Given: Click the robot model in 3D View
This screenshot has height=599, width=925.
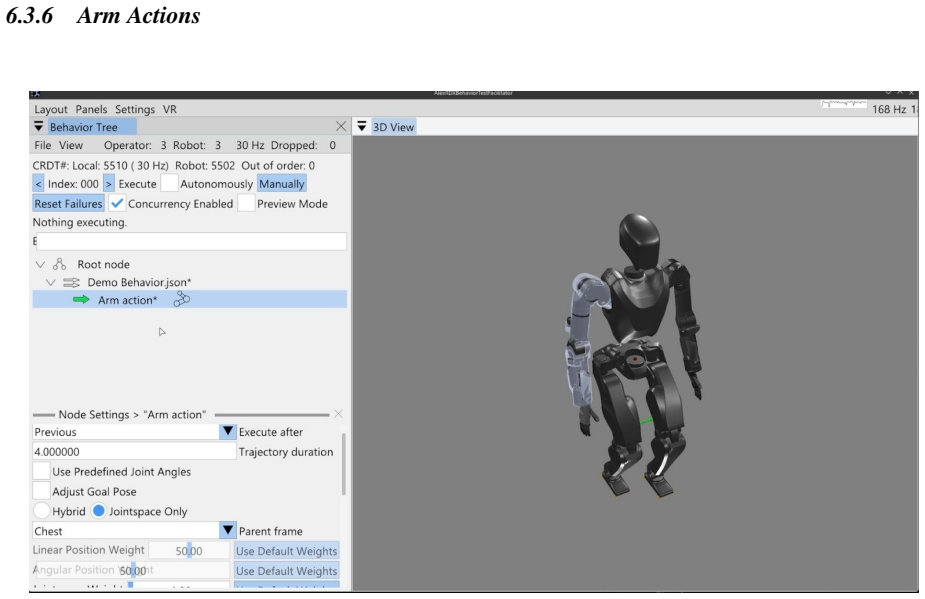Looking at the screenshot, I should click(x=635, y=354).
